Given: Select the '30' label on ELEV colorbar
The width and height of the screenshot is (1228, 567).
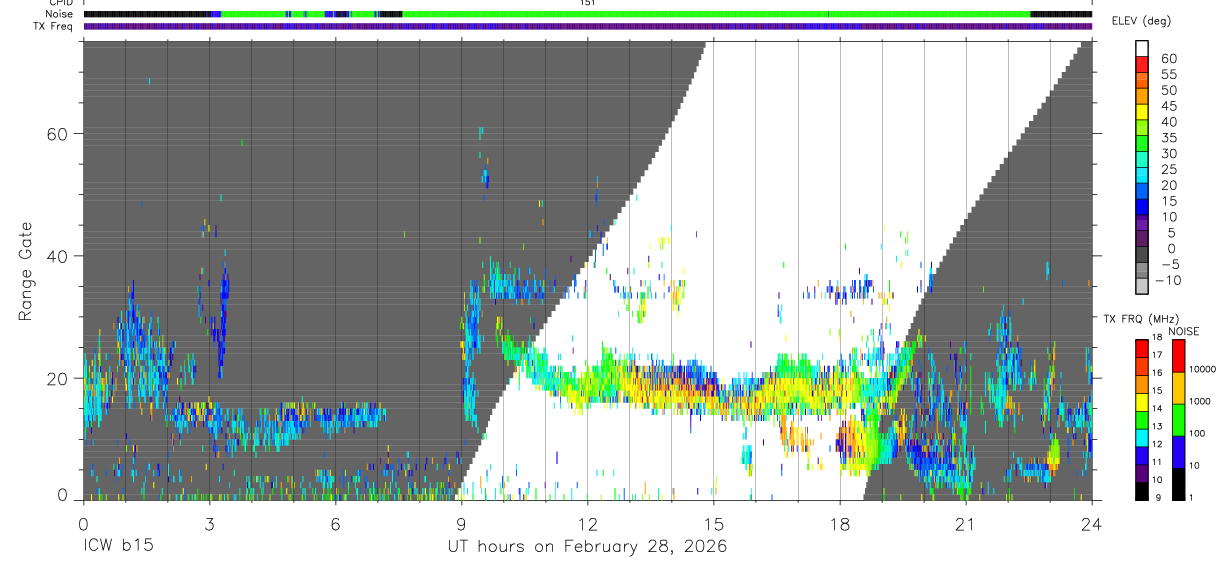Looking at the screenshot, I should (1168, 153).
